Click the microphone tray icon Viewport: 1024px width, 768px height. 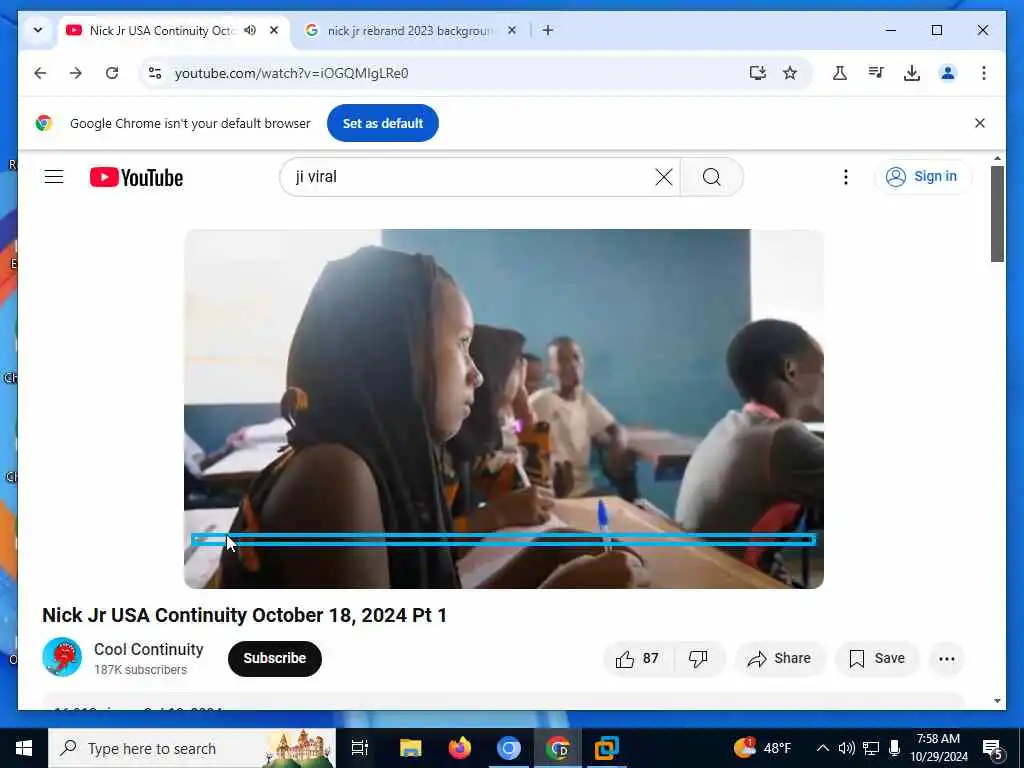(x=895, y=748)
